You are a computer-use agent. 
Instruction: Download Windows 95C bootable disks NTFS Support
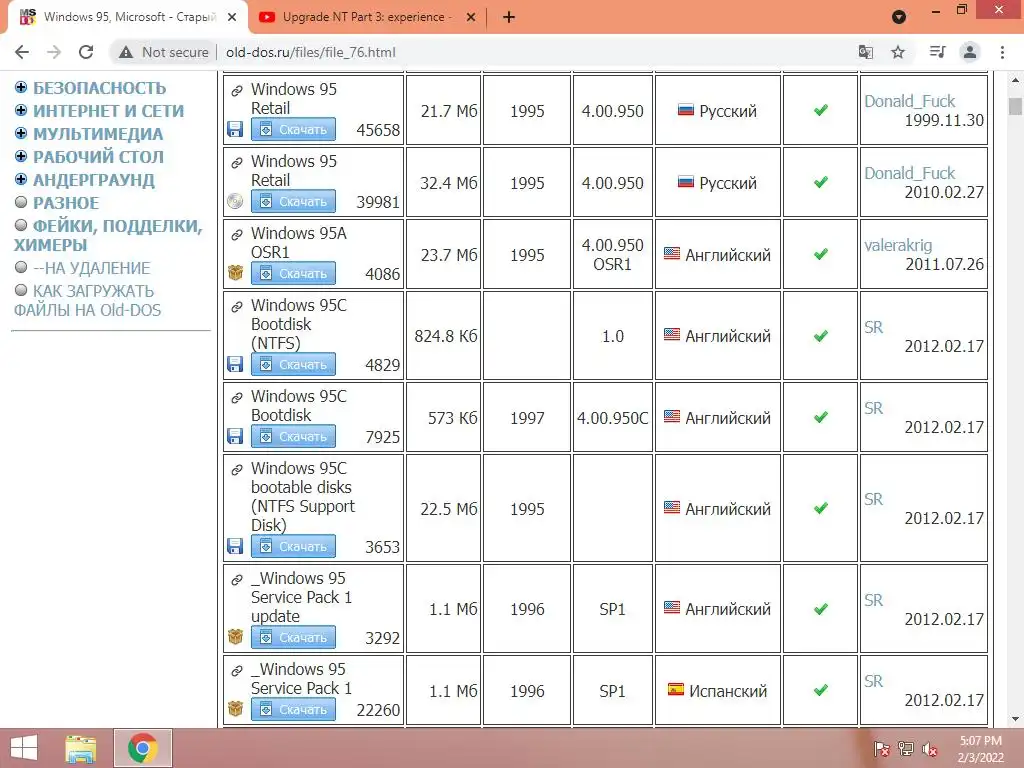click(293, 546)
